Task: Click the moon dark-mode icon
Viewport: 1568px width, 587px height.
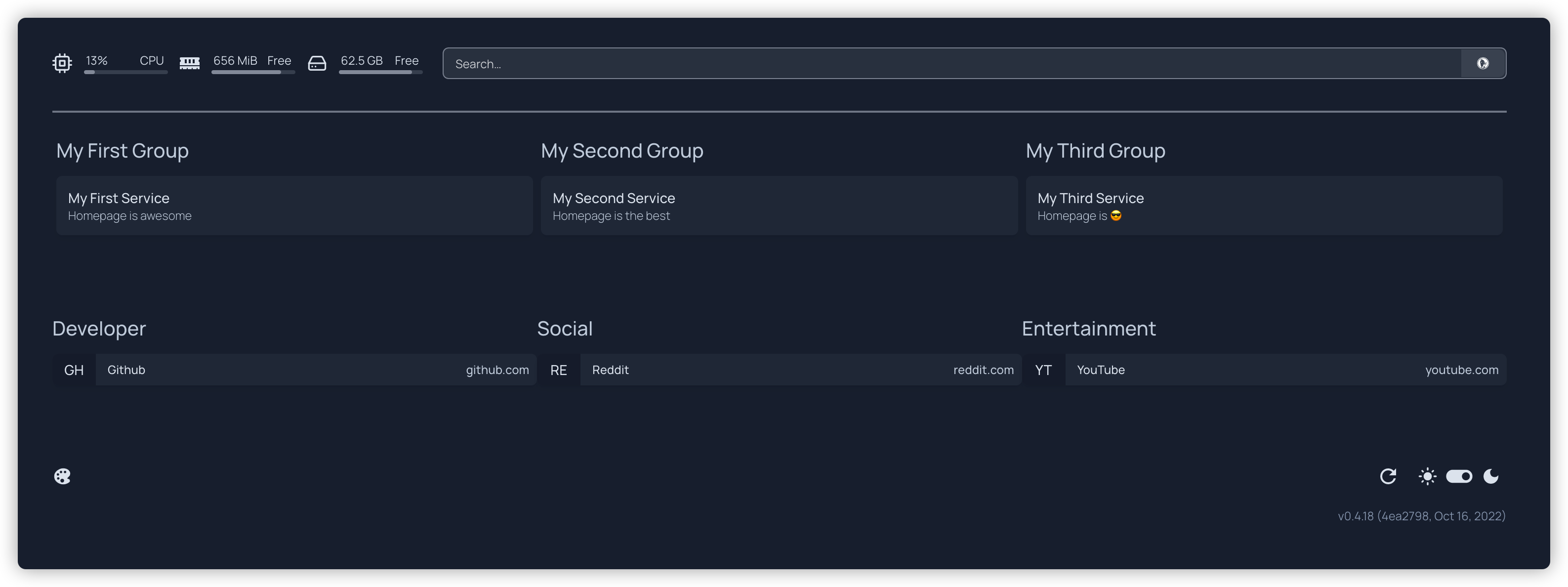Action: coord(1491,476)
